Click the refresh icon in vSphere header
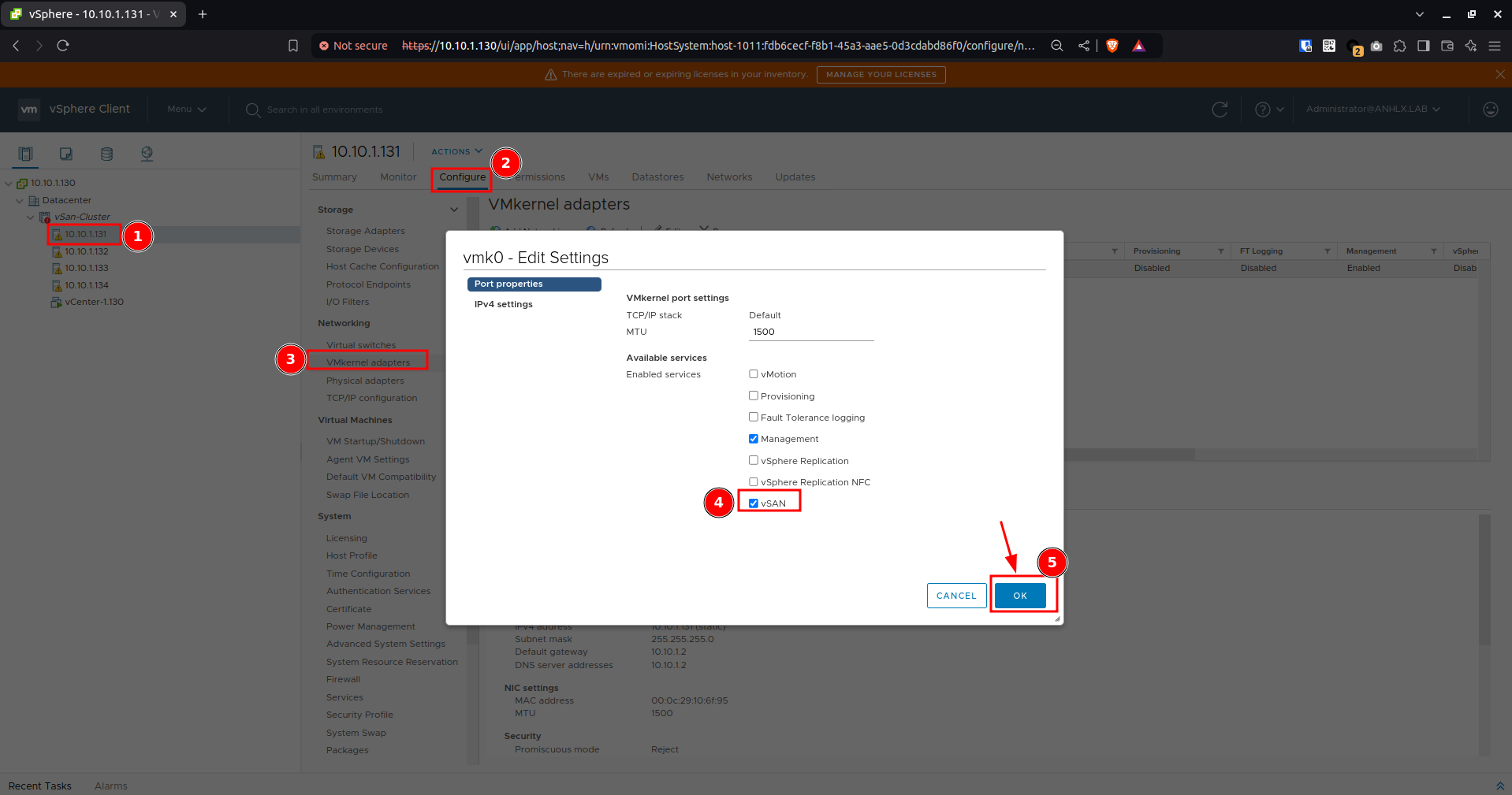The height and width of the screenshot is (795, 1512). pos(1220,110)
